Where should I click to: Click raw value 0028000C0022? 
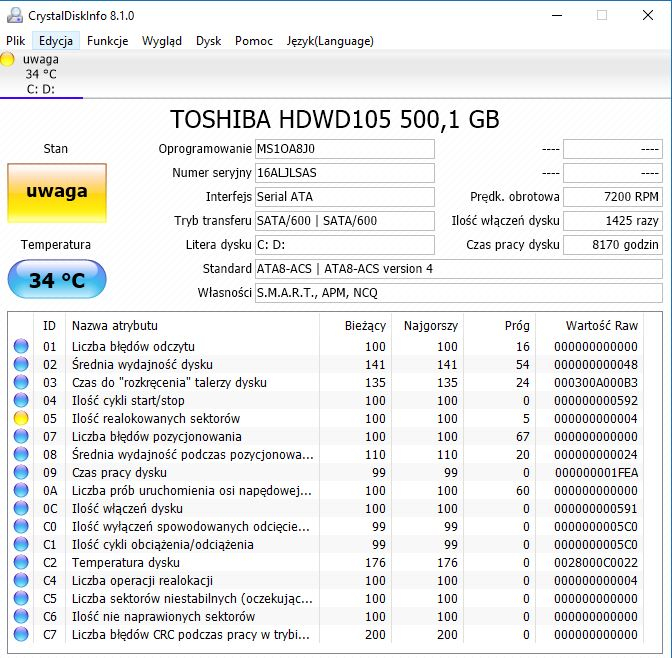pos(596,562)
